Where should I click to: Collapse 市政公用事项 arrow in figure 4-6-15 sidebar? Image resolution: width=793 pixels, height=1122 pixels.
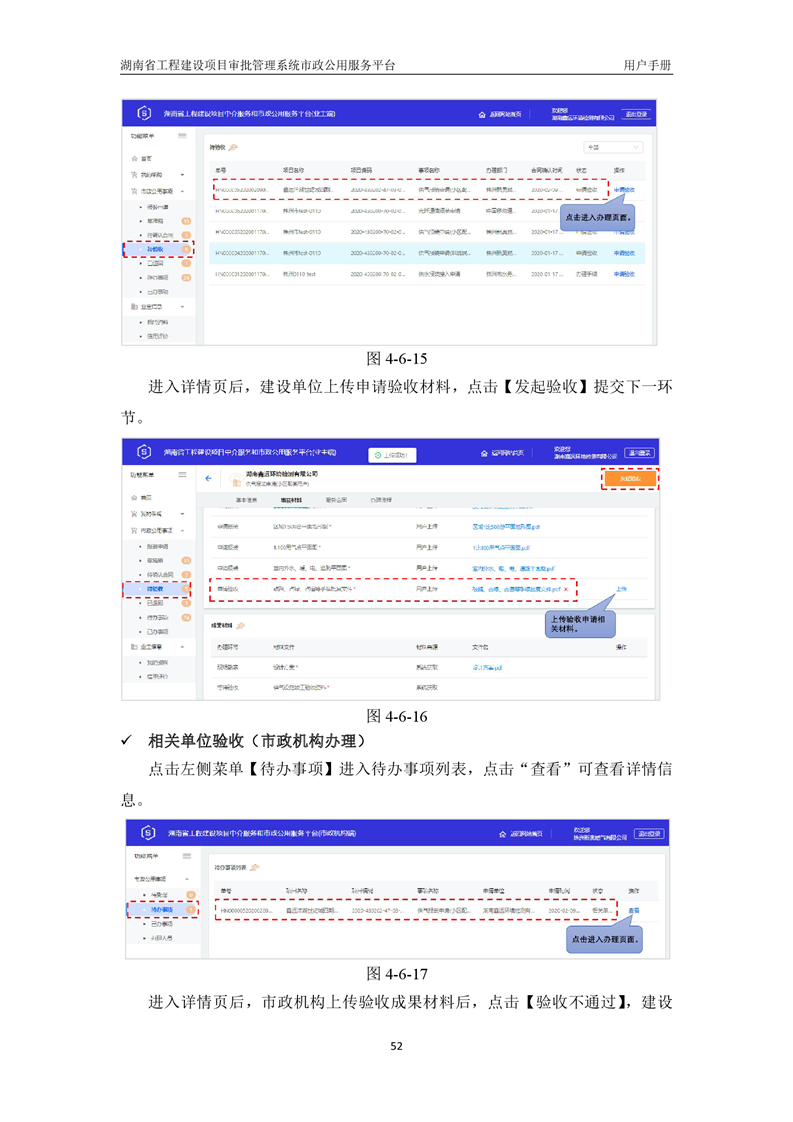click(x=183, y=191)
